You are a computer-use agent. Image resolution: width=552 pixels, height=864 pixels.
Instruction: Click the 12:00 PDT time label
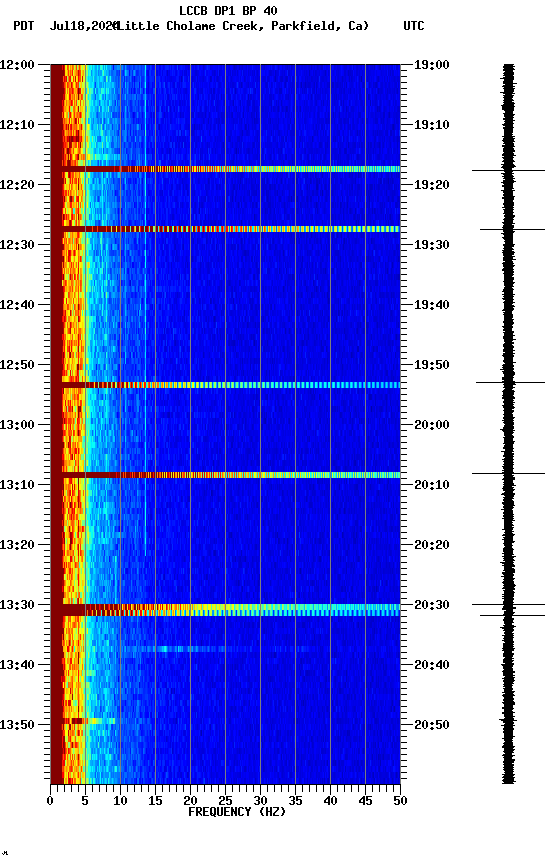(x=17, y=64)
